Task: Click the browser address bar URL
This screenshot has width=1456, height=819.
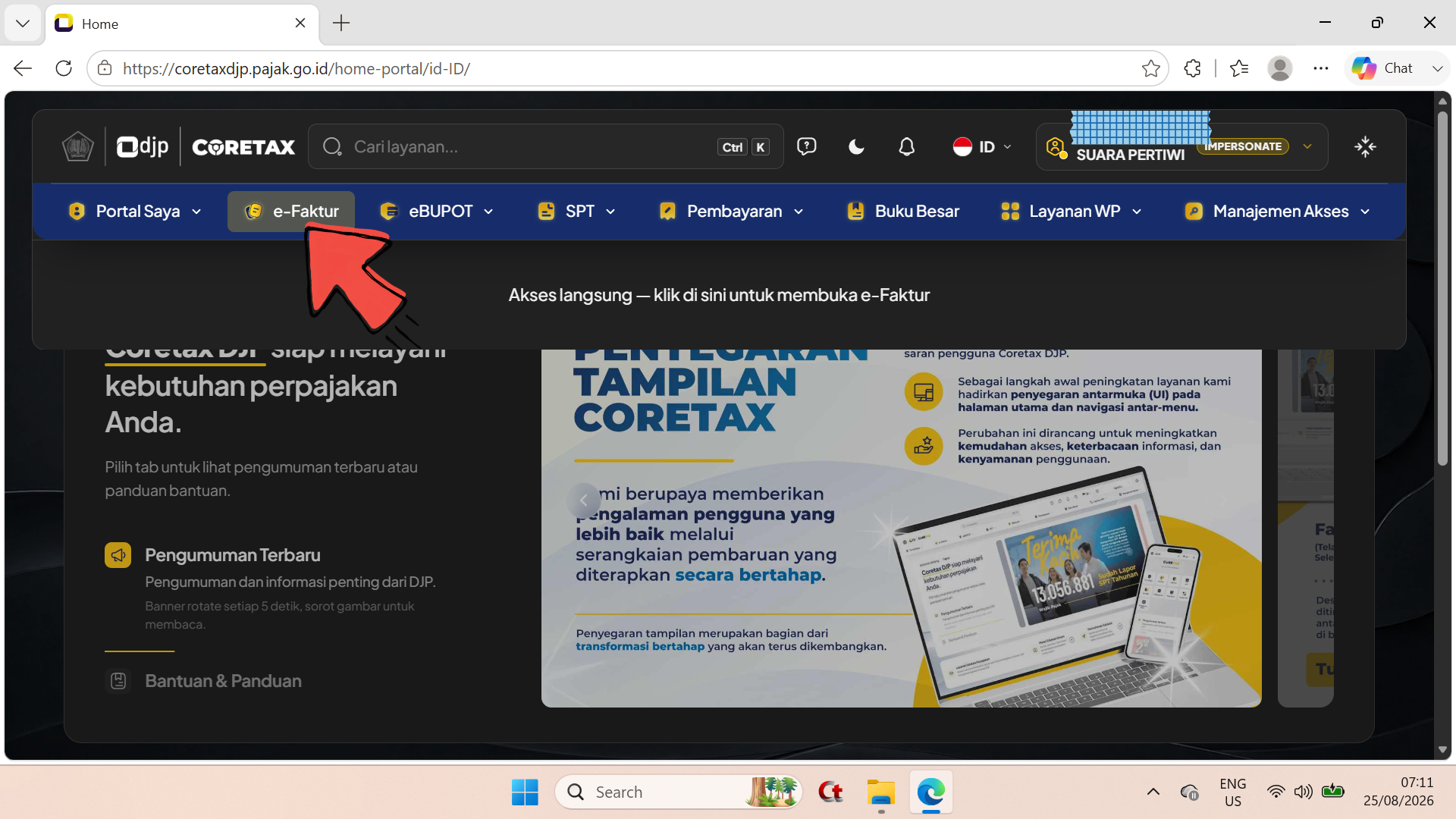Action: click(297, 68)
